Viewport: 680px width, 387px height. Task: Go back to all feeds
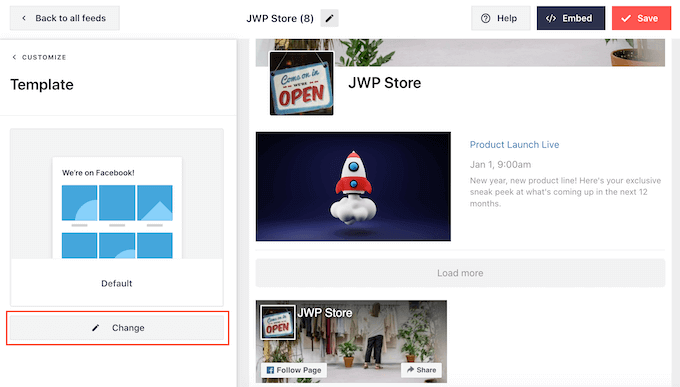pyautogui.click(x=65, y=18)
